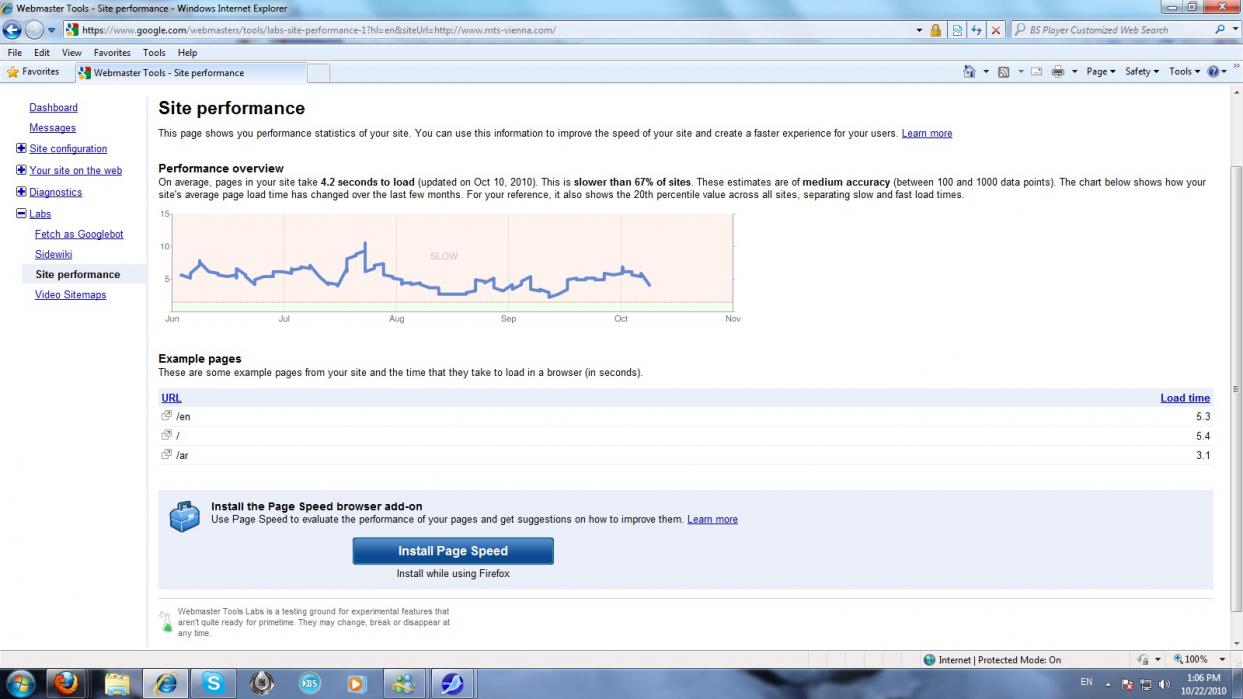The image size is (1243, 699).
Task: Click the browser Forward arrow button
Action: 34,30
